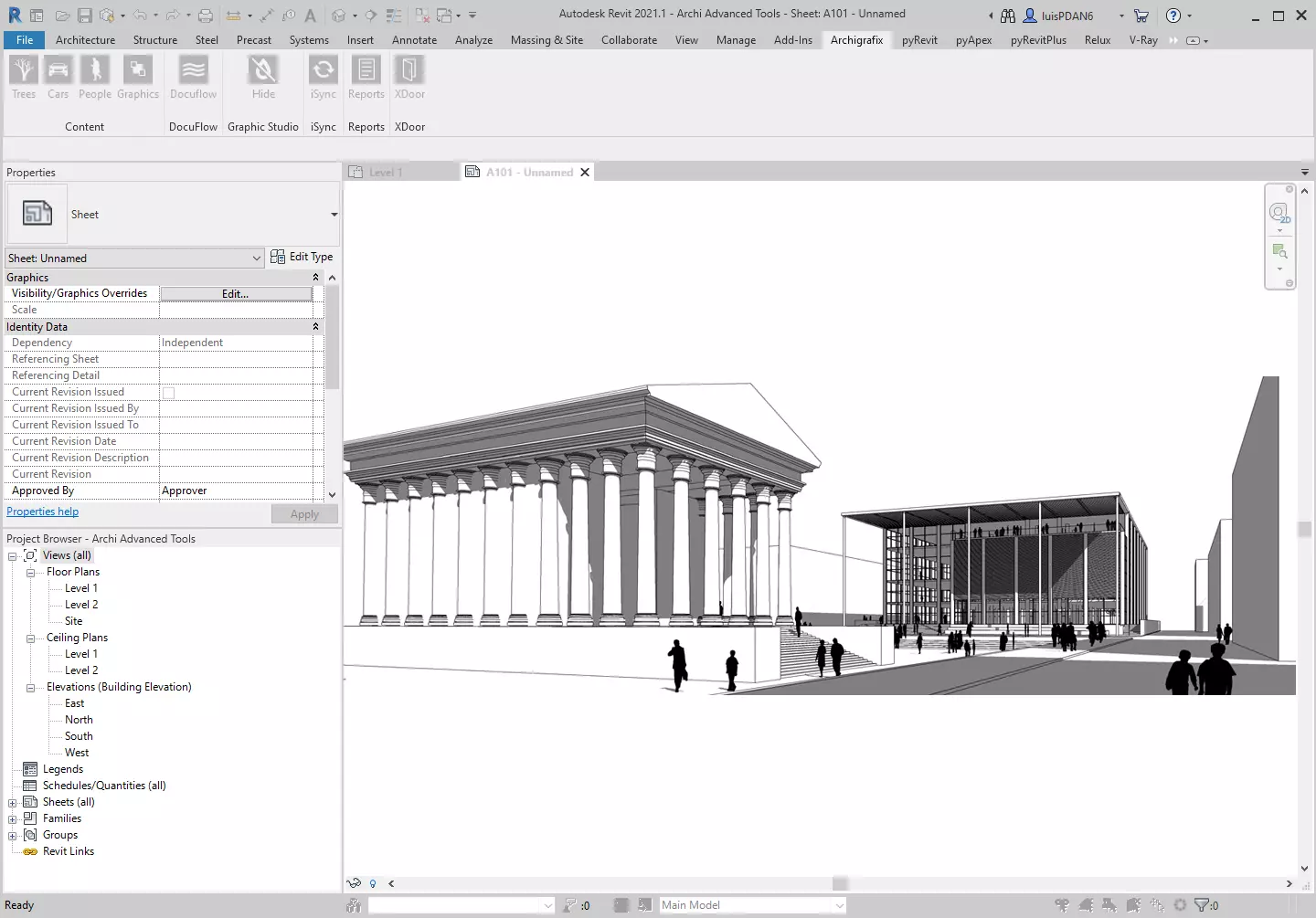1316x918 pixels.
Task: Open the Level 1 view tab
Action: click(x=385, y=173)
